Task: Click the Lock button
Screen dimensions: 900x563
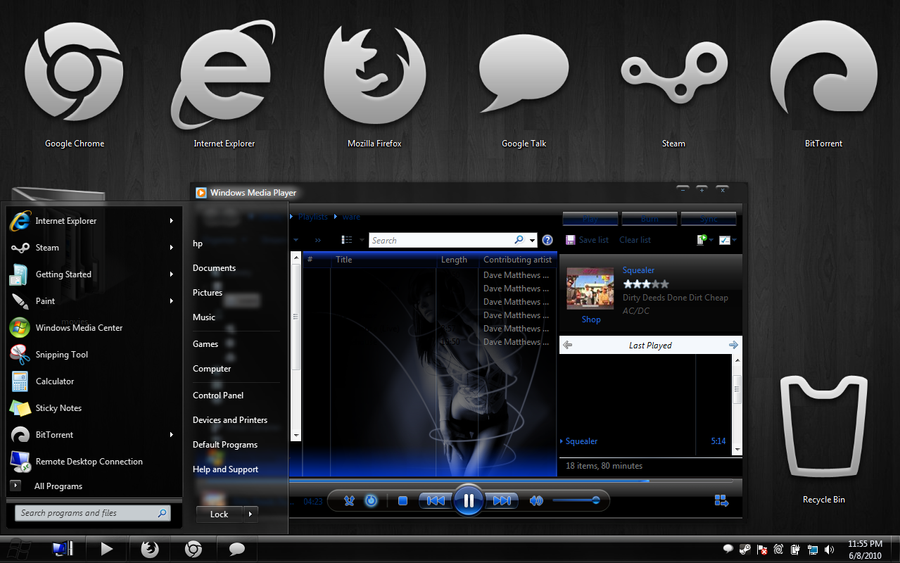Action: coord(219,514)
